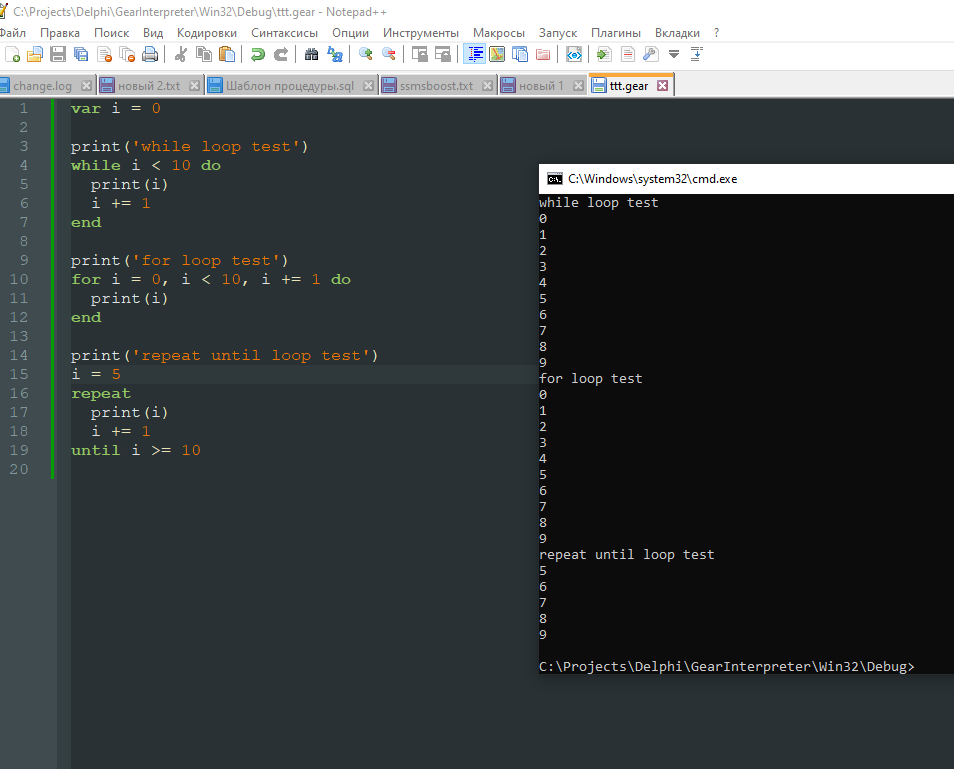Open the Кодировки menu
Screen dimensions: 954x769
pyautogui.click(x=206, y=32)
